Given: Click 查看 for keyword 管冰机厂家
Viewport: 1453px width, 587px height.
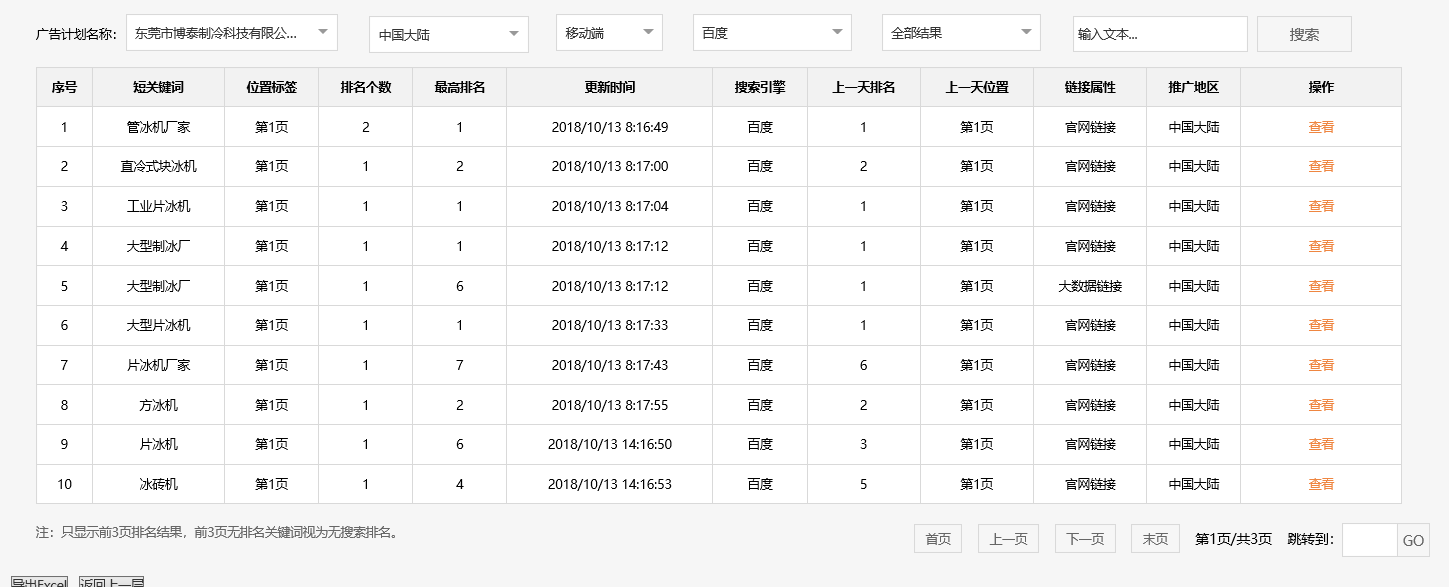Looking at the screenshot, I should click(1320, 126).
